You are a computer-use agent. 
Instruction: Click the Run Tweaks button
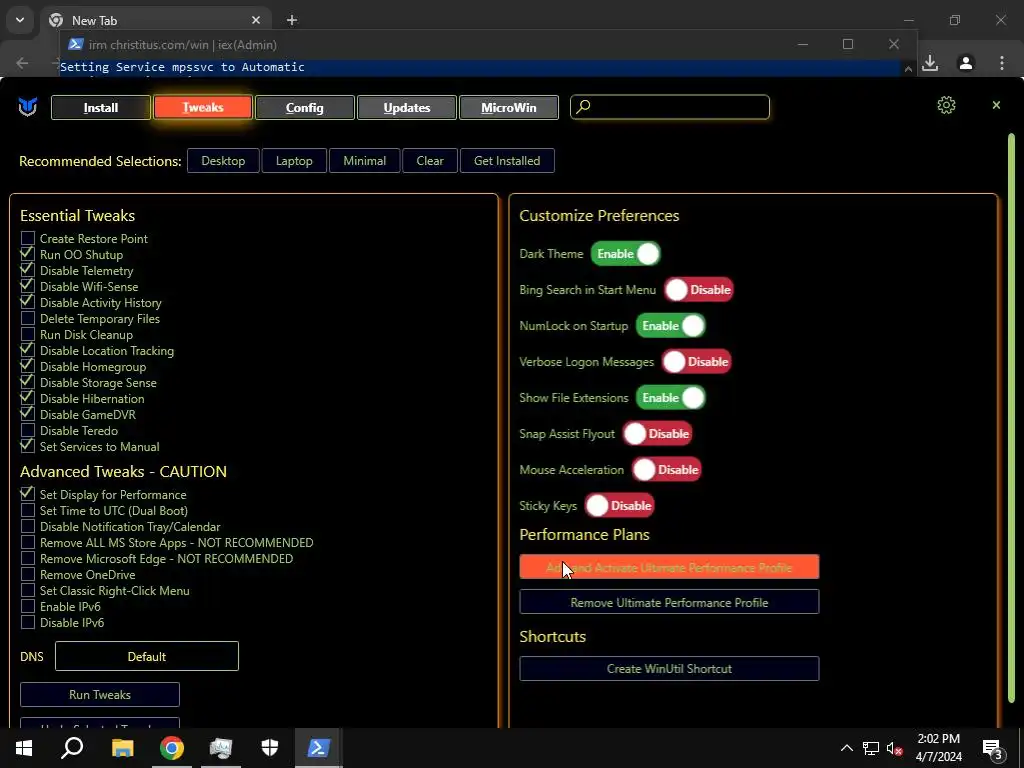pyautogui.click(x=100, y=694)
